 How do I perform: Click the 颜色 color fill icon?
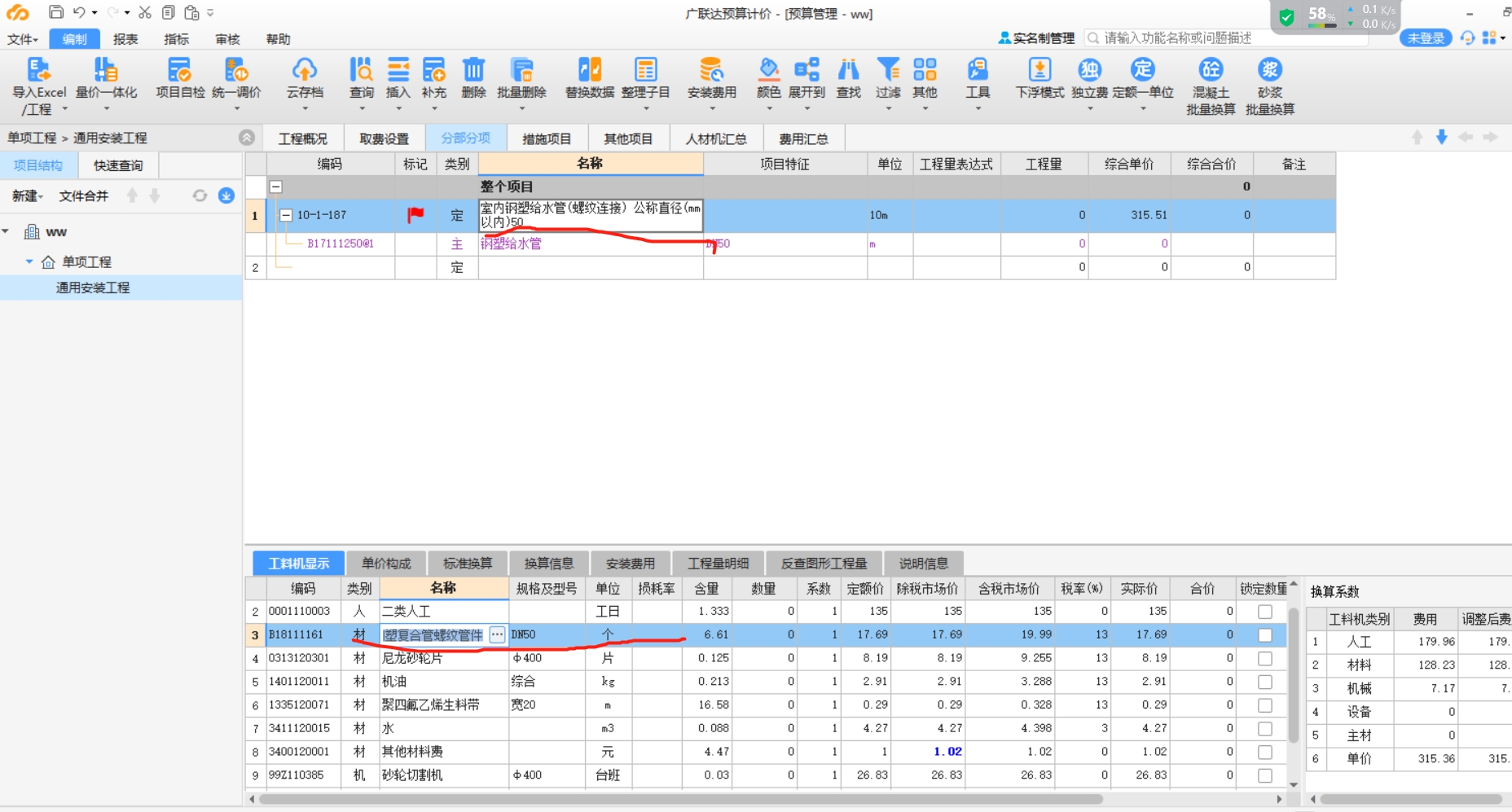point(768,70)
